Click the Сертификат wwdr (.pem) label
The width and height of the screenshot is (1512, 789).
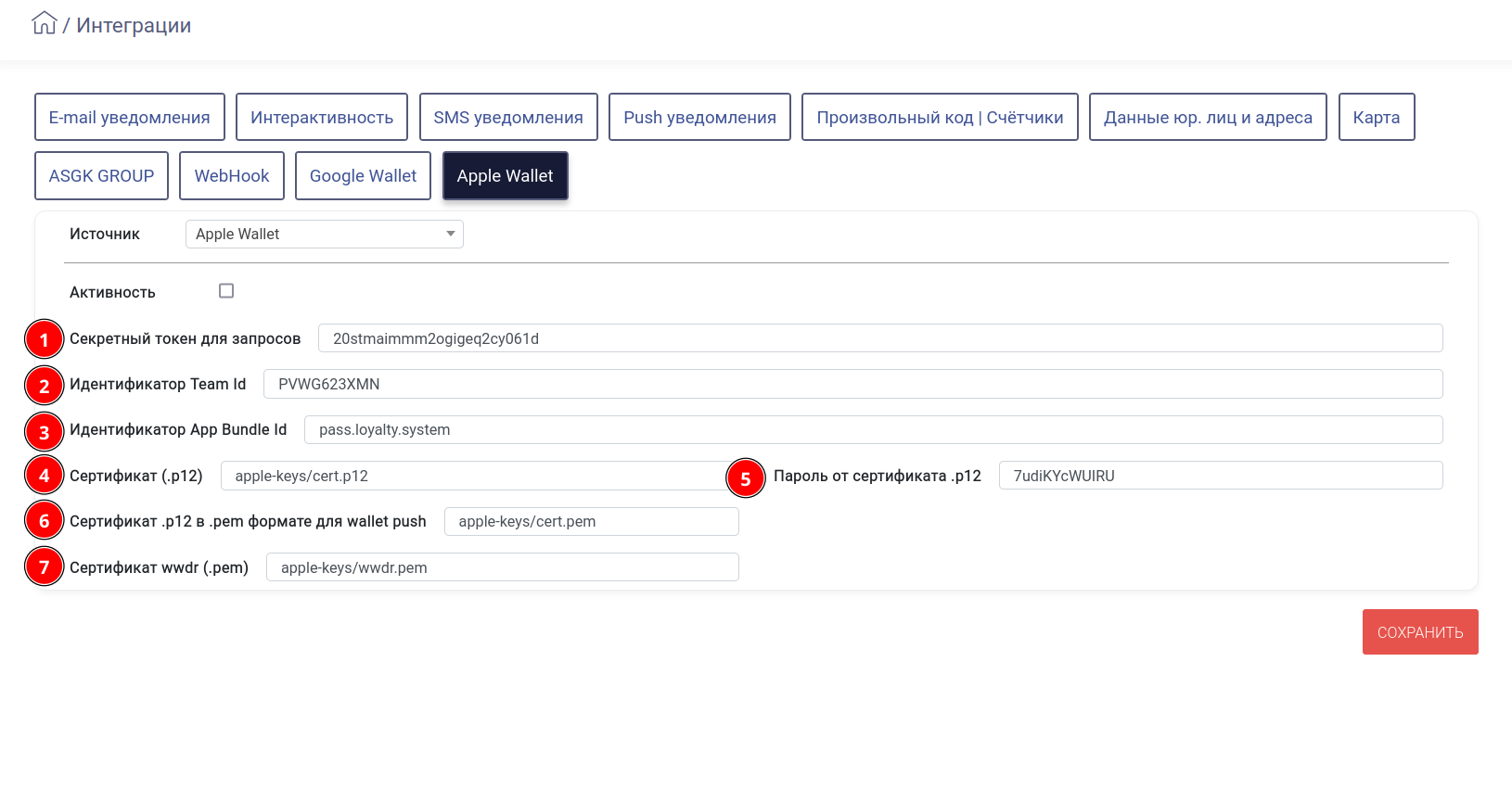pyautogui.click(x=160, y=567)
